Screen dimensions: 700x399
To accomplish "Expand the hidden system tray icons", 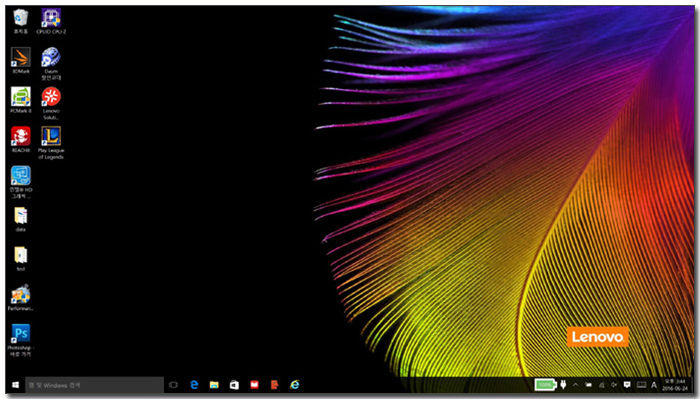I will tap(575, 385).
